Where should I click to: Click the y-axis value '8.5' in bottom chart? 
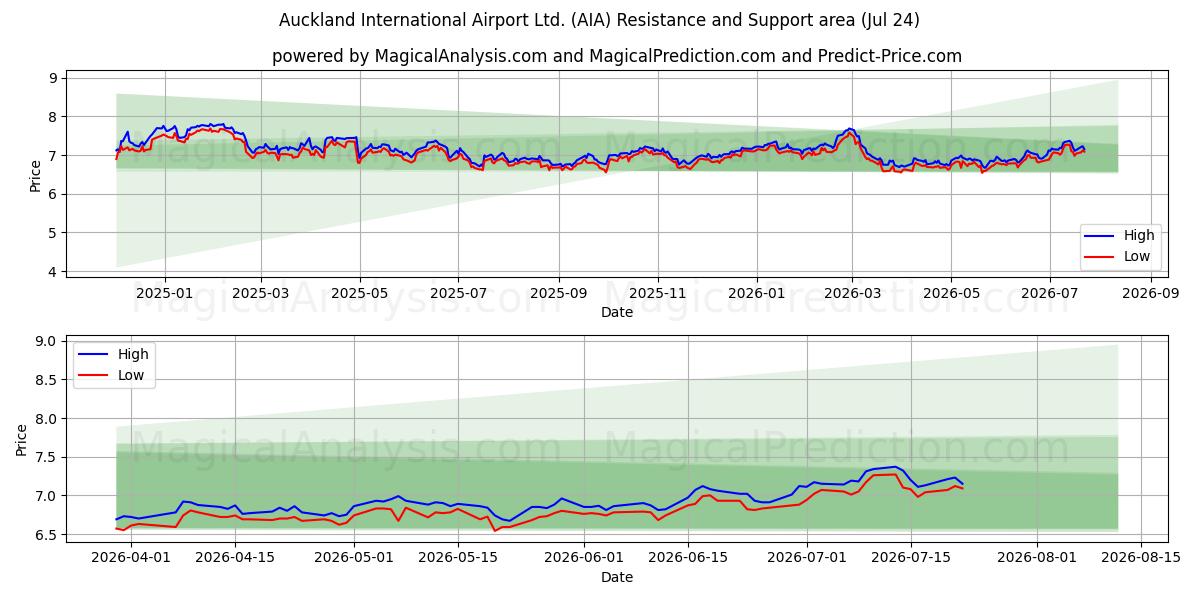pyautogui.click(x=48, y=380)
